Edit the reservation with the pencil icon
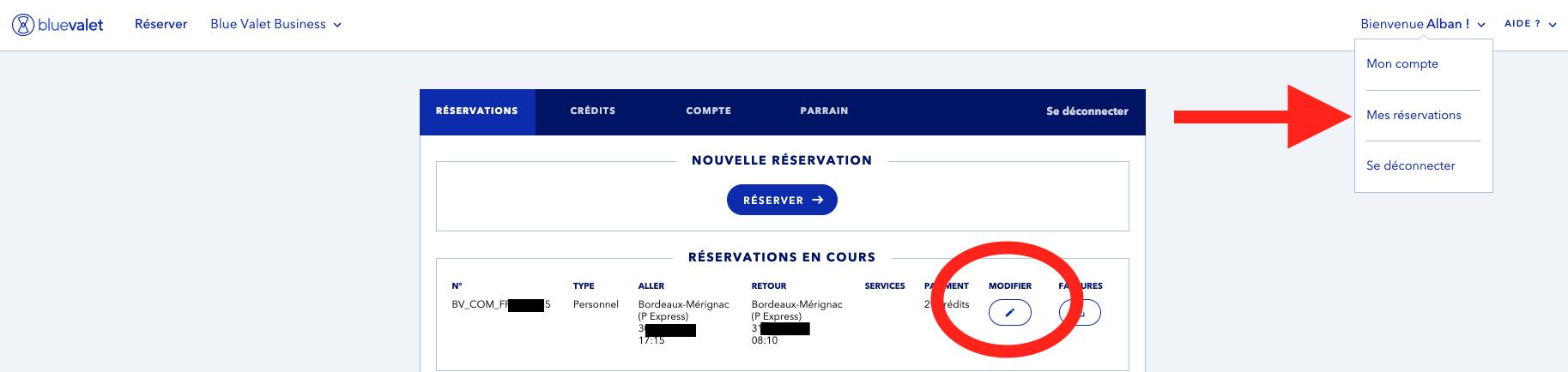This screenshot has height=372, width=1568. click(x=1010, y=313)
